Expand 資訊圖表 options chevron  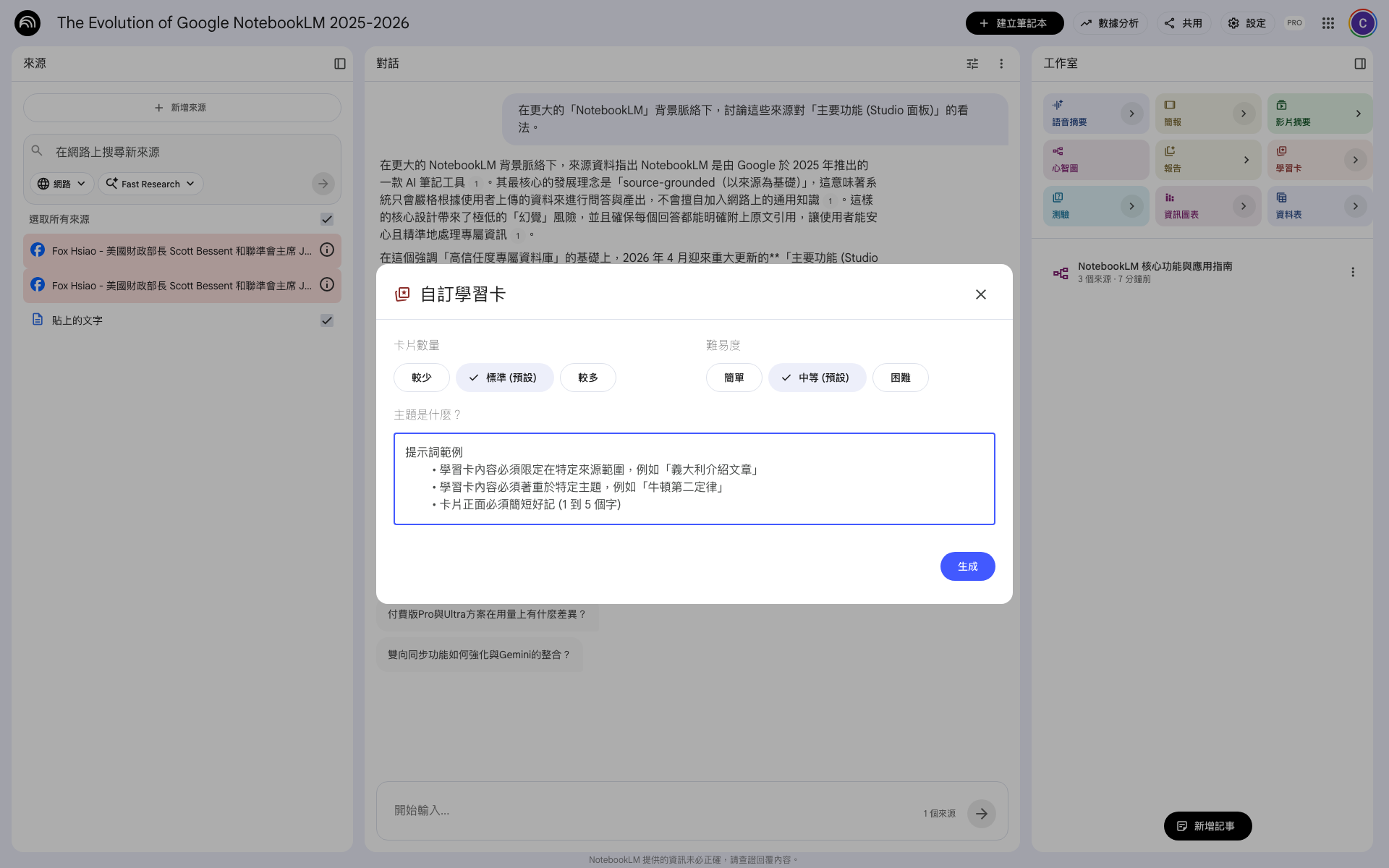point(1244,206)
